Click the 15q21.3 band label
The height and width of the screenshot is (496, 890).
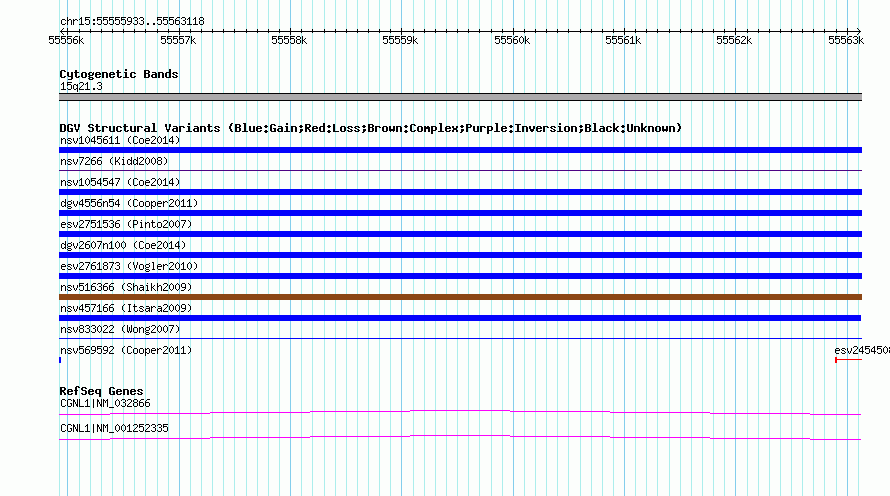[81, 86]
